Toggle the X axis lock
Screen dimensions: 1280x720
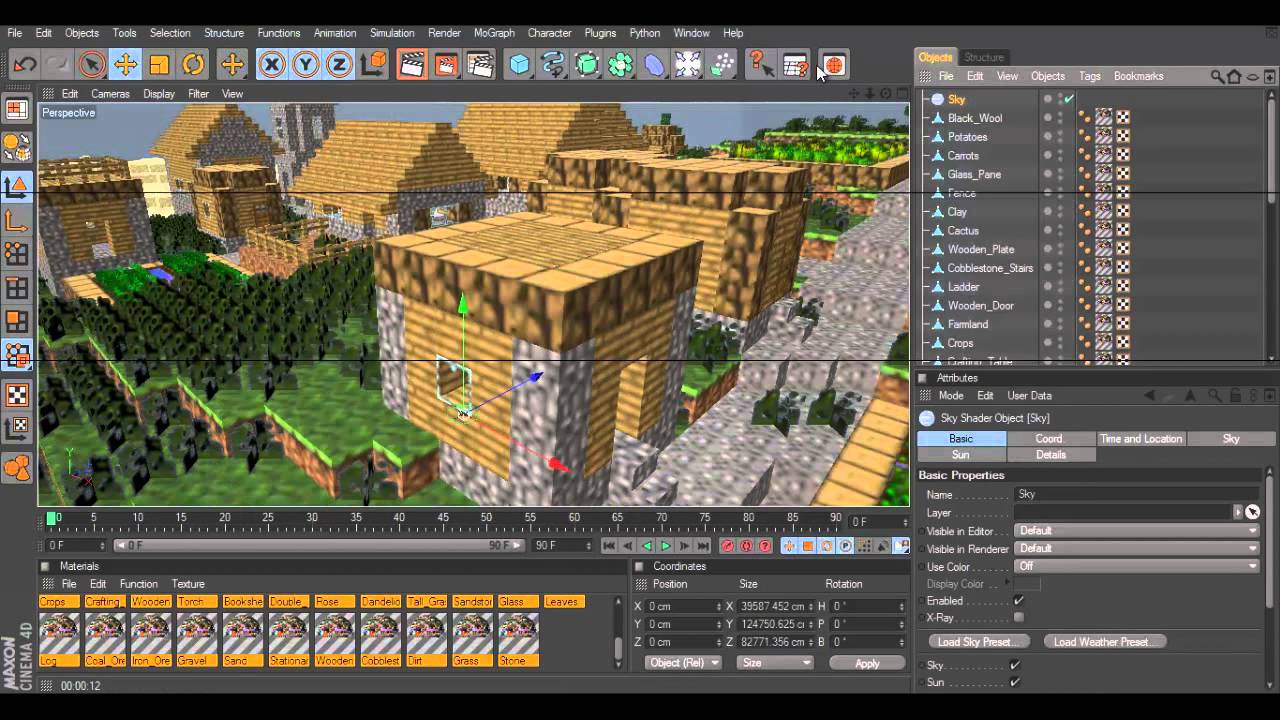(x=272, y=65)
